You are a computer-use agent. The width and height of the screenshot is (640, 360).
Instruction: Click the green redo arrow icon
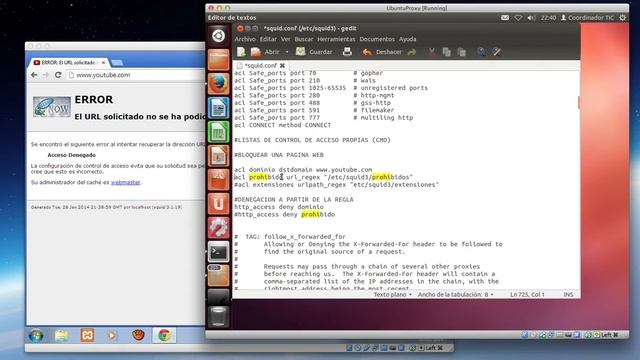click(411, 52)
